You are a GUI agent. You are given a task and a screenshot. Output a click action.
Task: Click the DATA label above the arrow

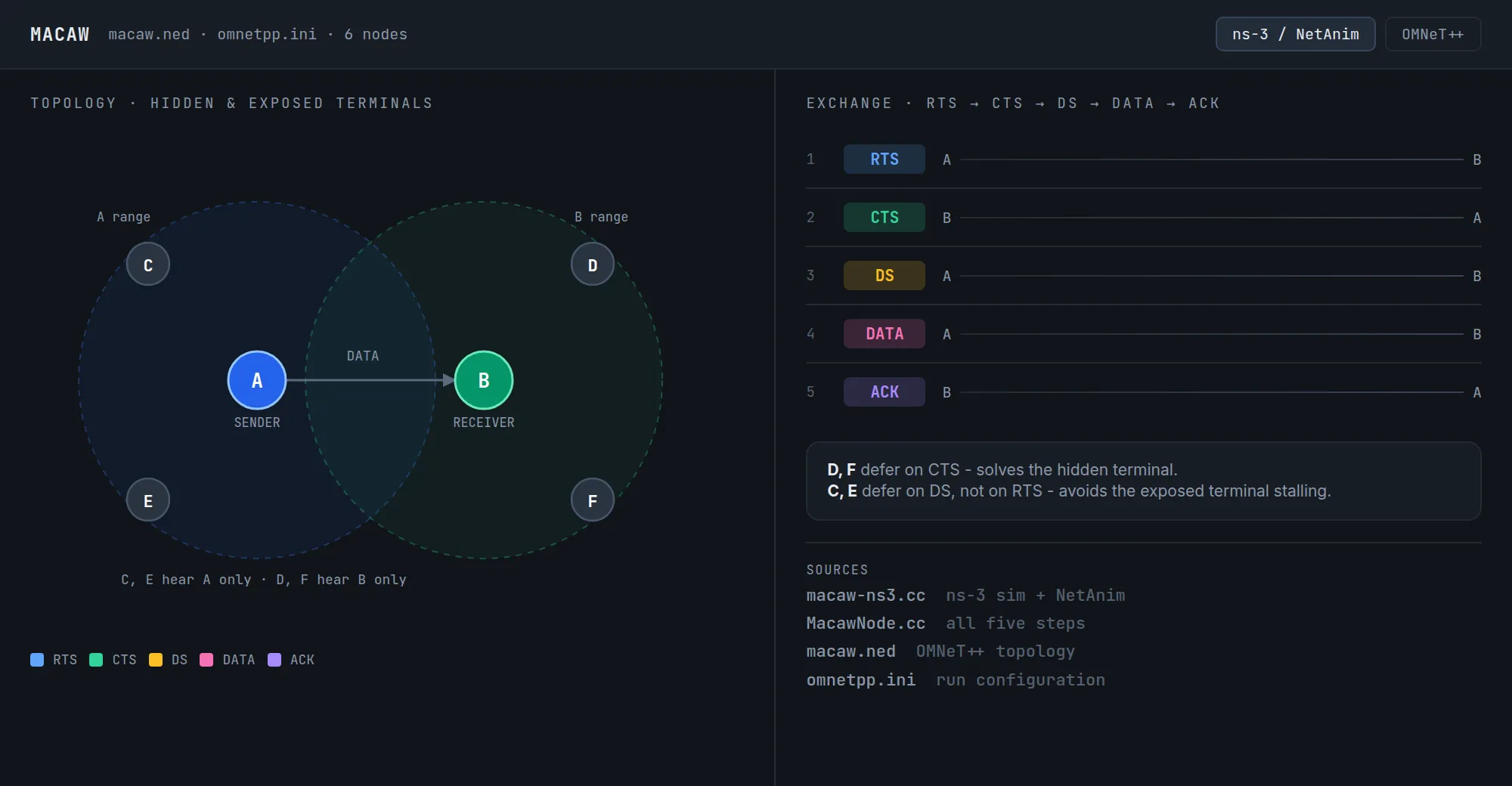[x=363, y=356]
